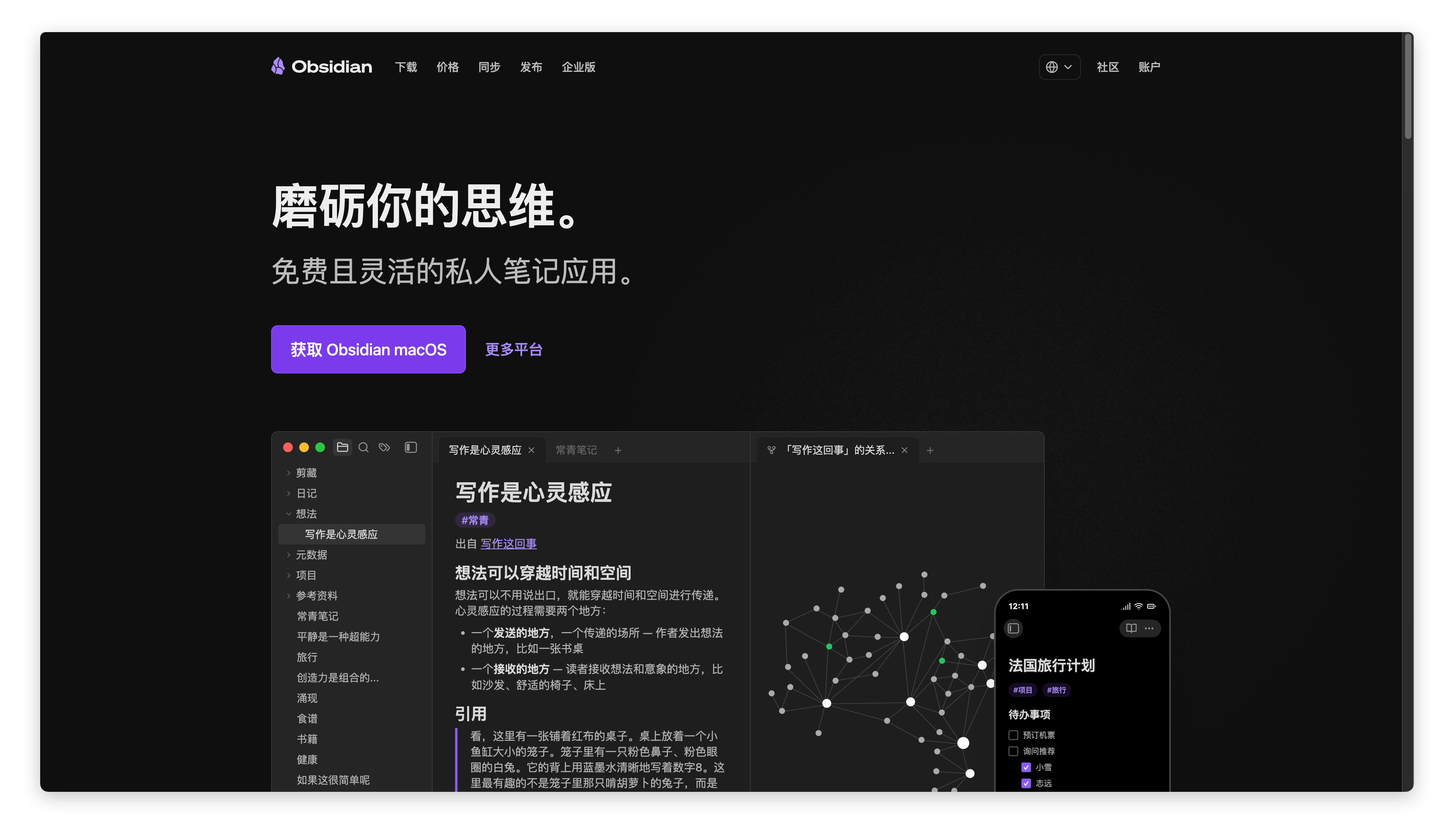
Task: Click the tags icon in app toolbar
Action: tap(384, 447)
